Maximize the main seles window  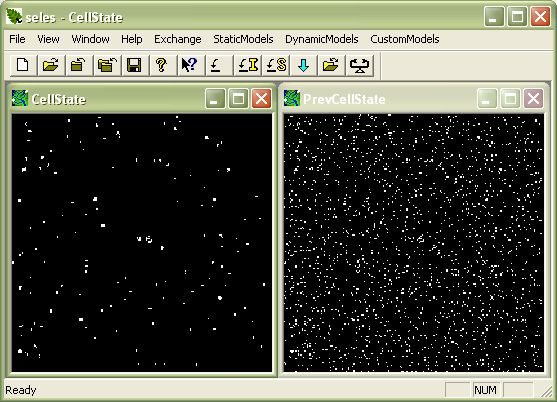[x=517, y=16]
